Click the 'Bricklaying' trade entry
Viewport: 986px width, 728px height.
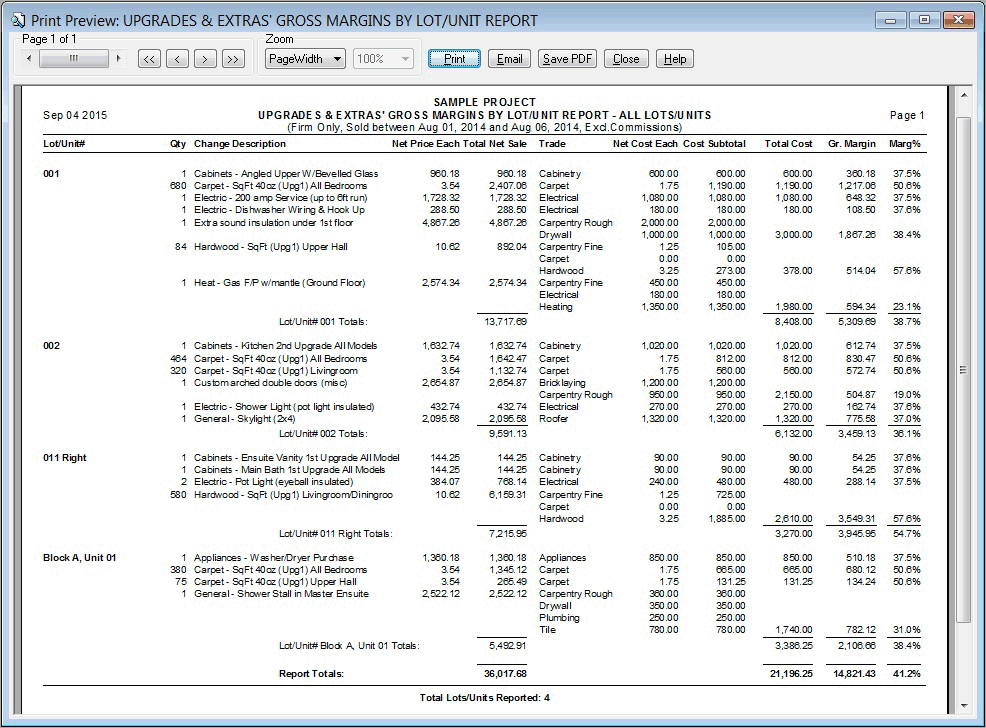click(x=562, y=382)
